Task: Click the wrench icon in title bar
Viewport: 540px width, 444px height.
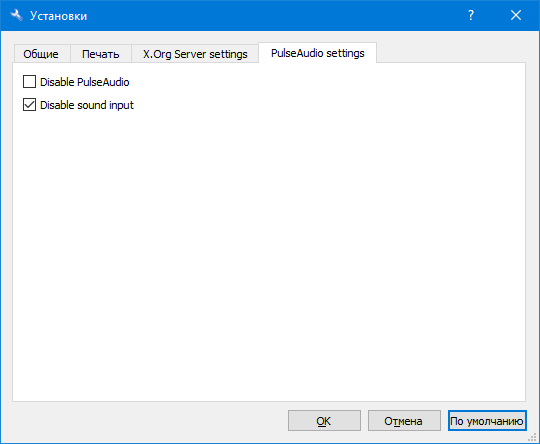Action: click(16, 16)
